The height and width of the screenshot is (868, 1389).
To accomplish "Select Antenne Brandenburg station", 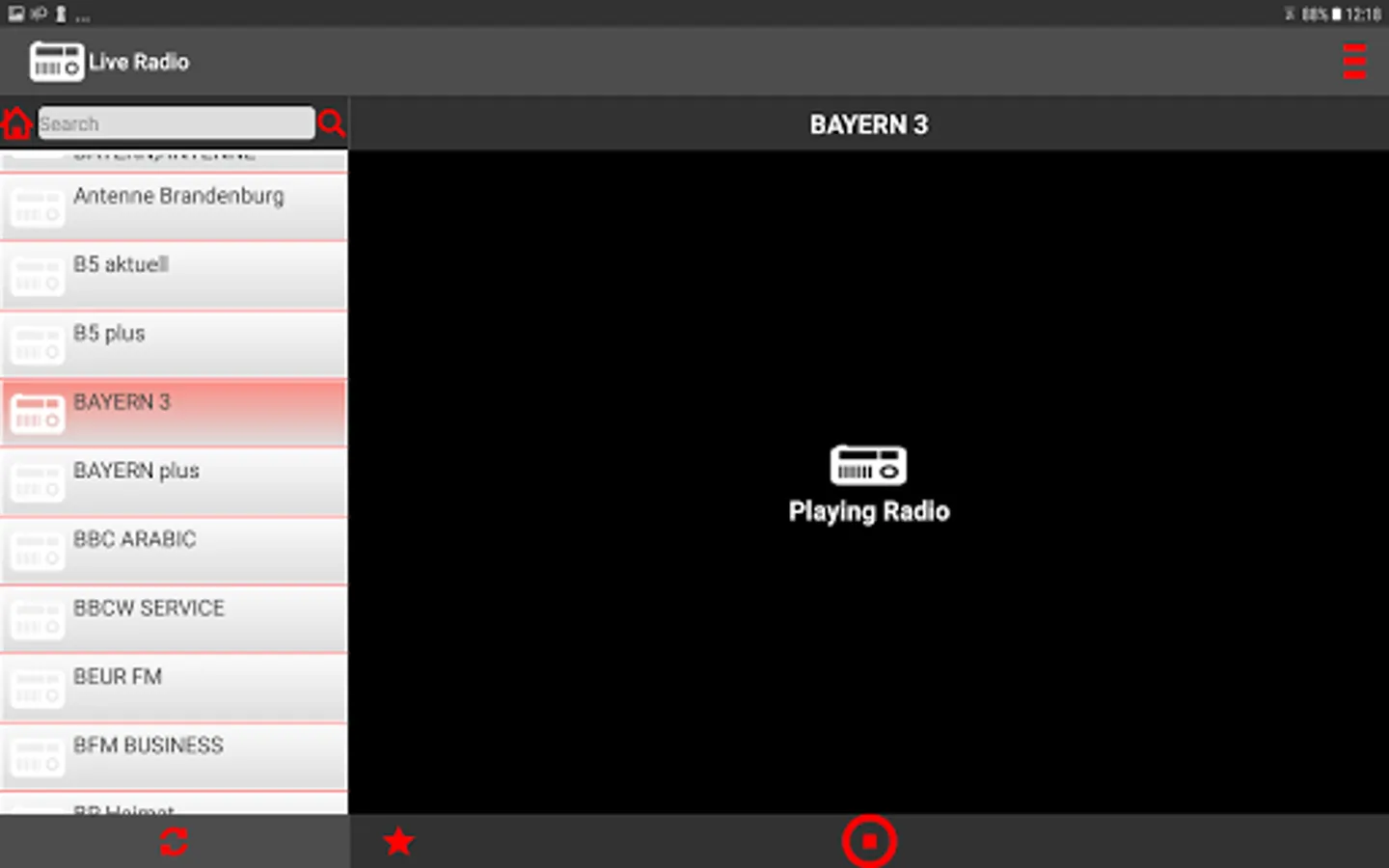I will (174, 206).
